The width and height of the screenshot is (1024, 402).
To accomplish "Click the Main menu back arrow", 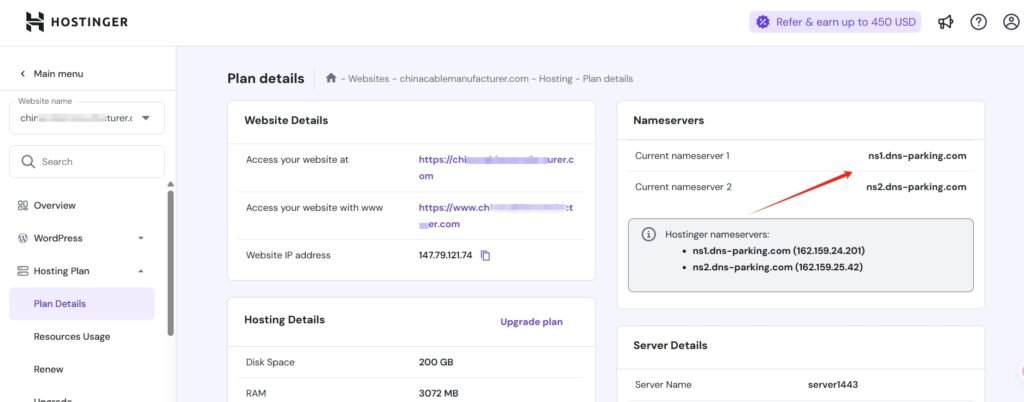I will (x=23, y=74).
